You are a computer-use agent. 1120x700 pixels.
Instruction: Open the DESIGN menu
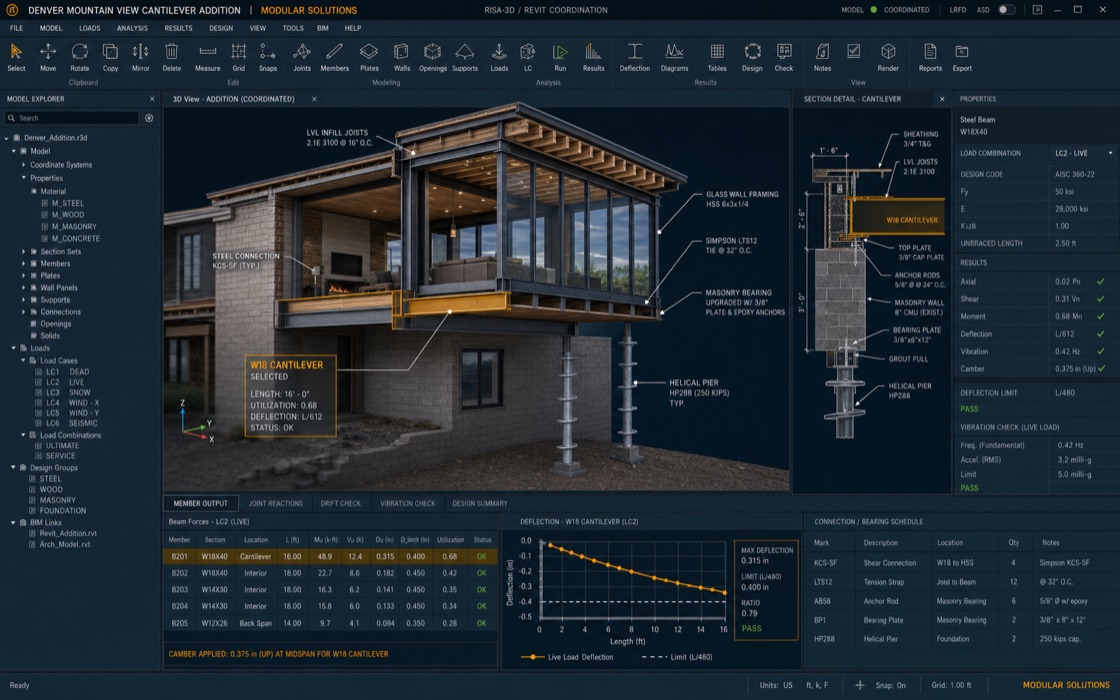221,28
